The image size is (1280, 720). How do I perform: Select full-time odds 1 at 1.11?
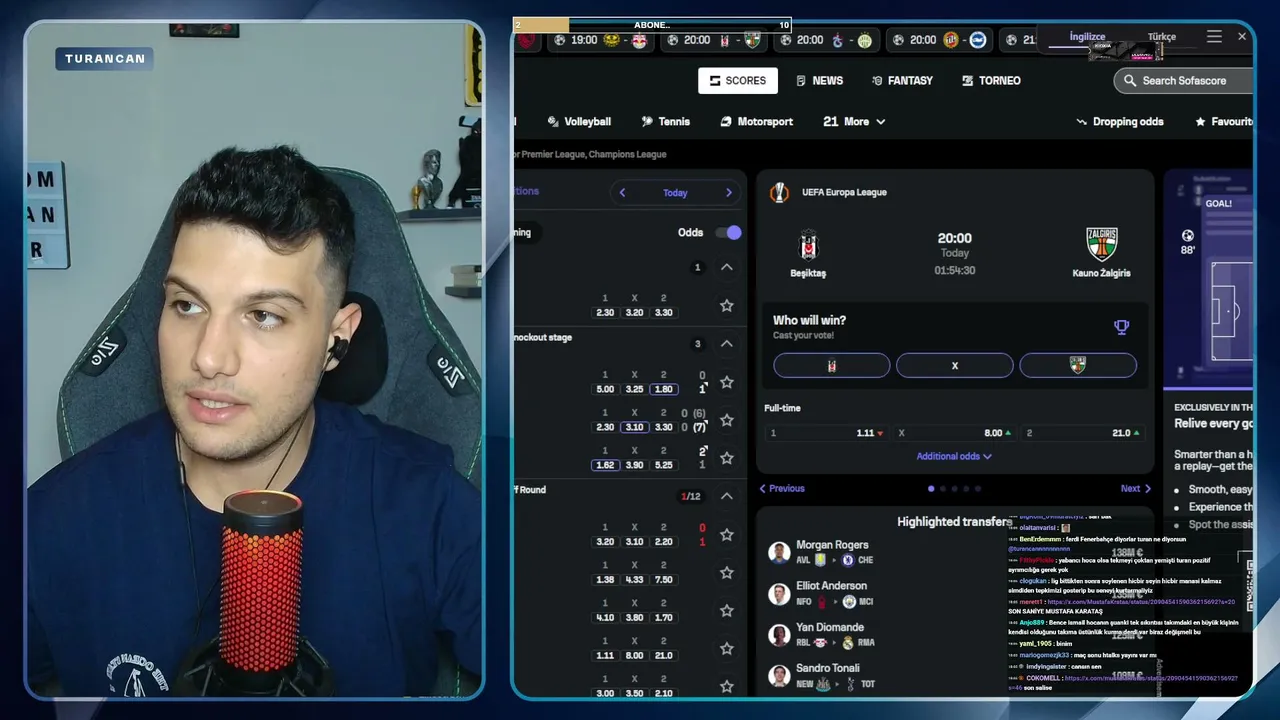tap(826, 433)
